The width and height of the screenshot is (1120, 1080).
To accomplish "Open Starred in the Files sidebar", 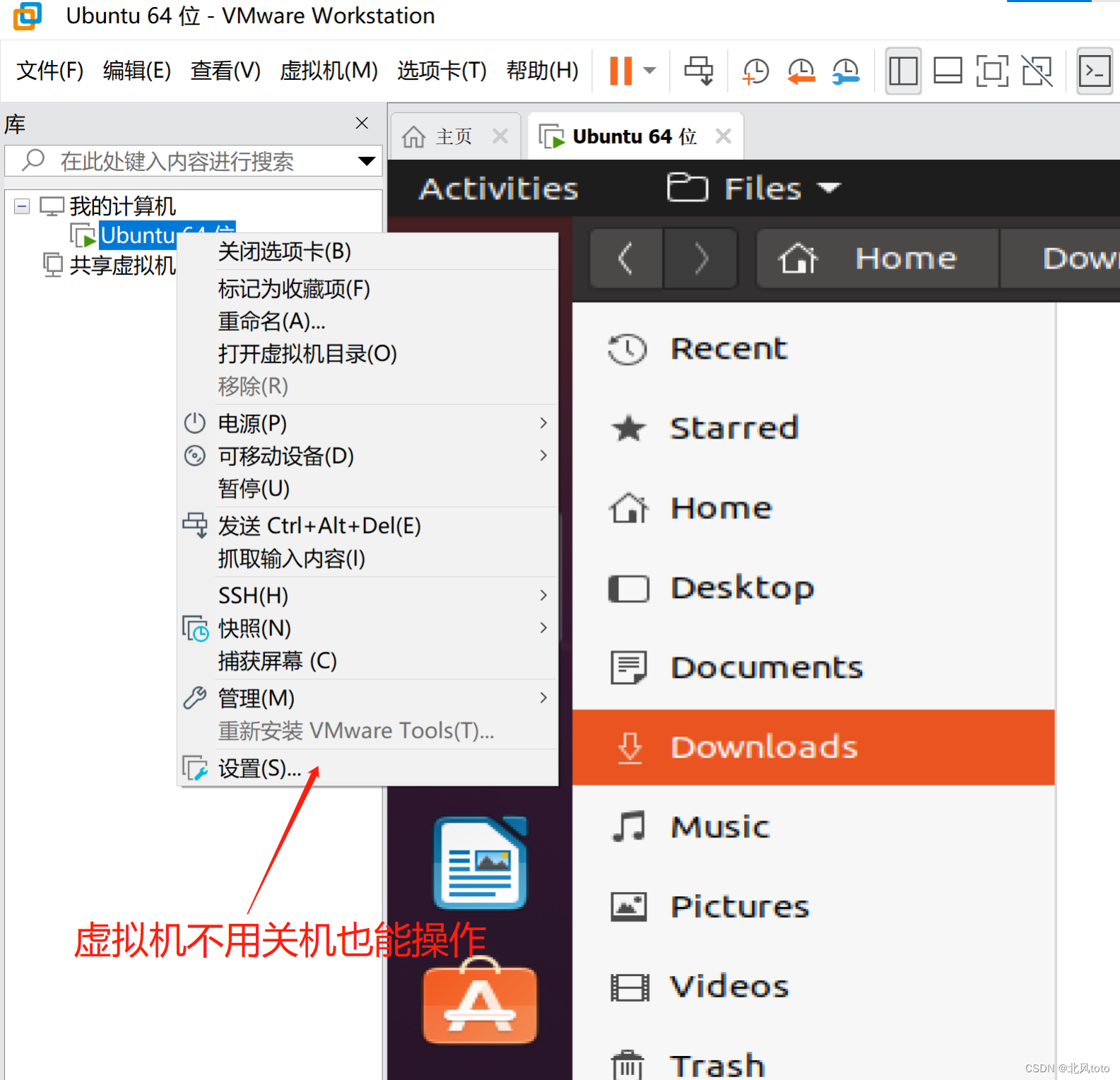I will pyautogui.click(x=813, y=428).
